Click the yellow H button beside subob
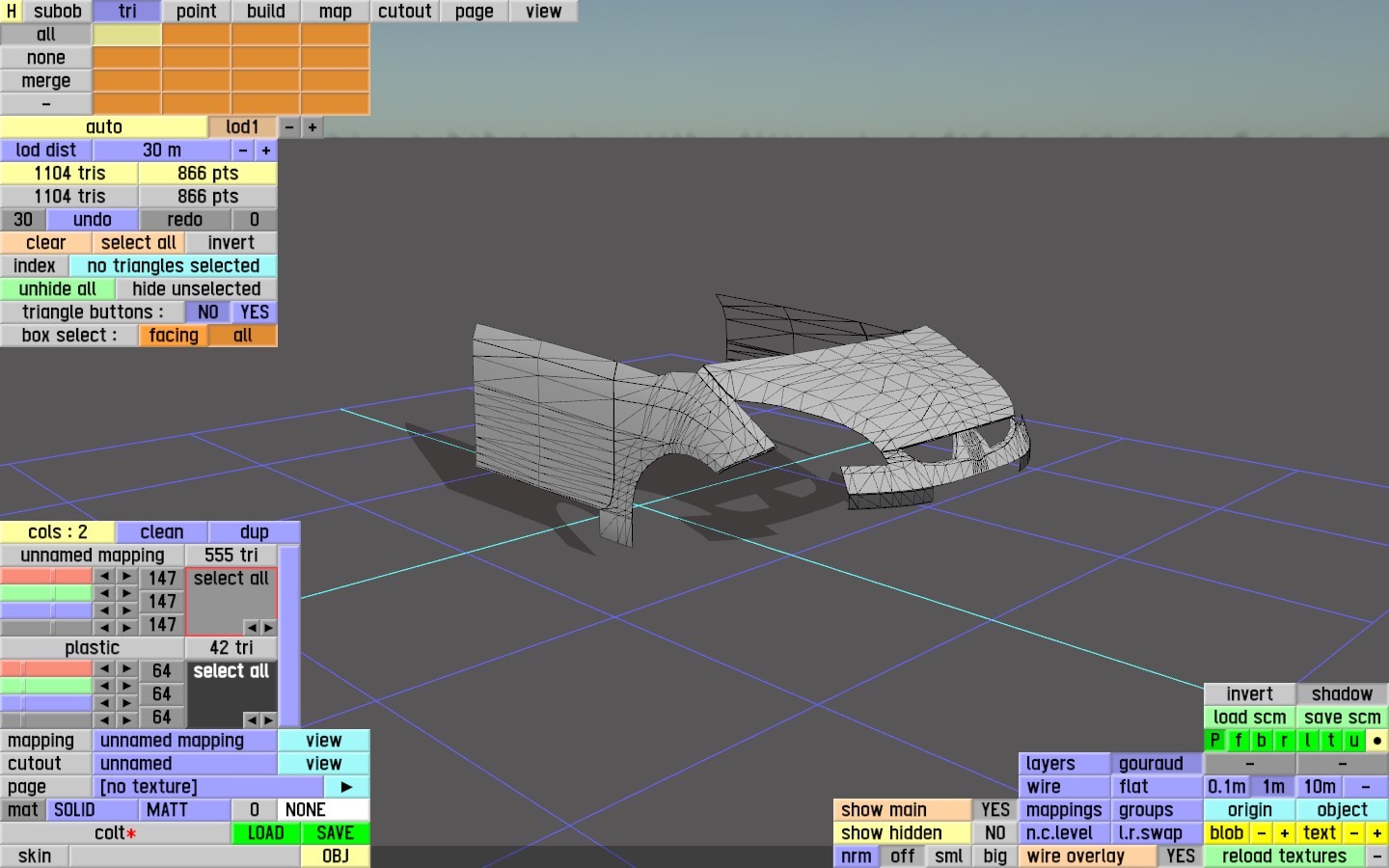This screenshot has width=1389, height=868. click(x=12, y=12)
